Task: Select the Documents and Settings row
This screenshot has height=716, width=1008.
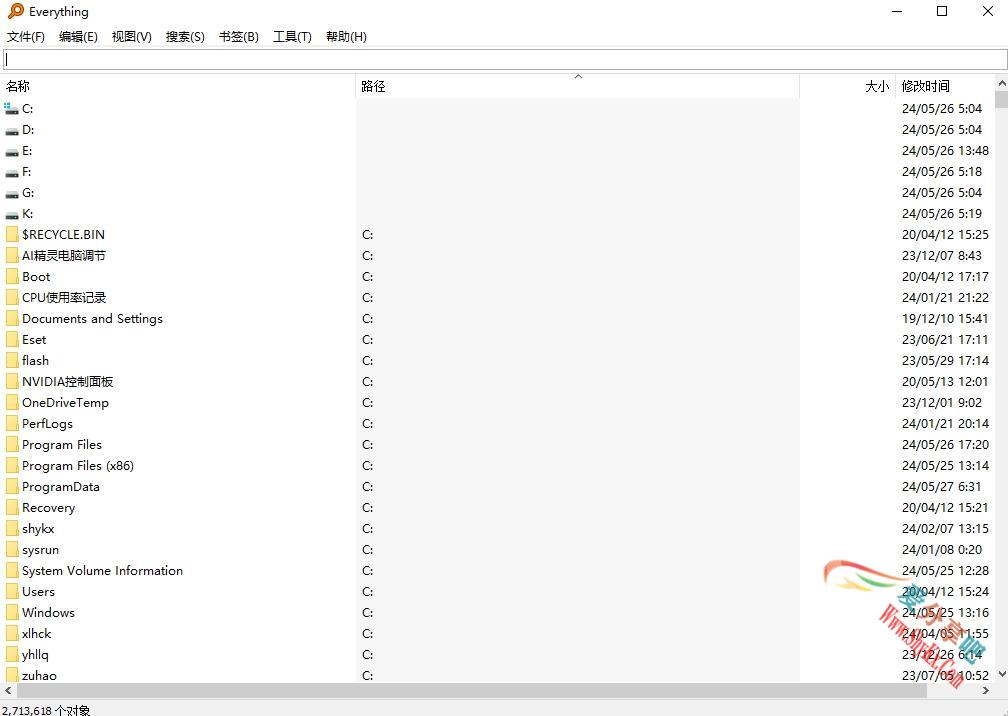Action: pyautogui.click(x=497, y=319)
